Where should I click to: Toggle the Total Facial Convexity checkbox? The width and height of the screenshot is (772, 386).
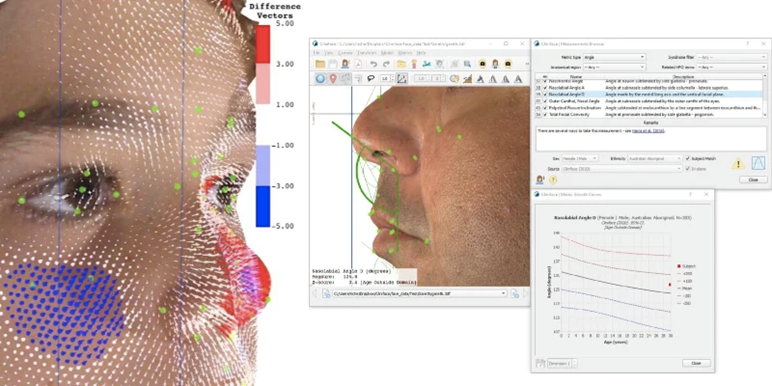click(x=546, y=115)
